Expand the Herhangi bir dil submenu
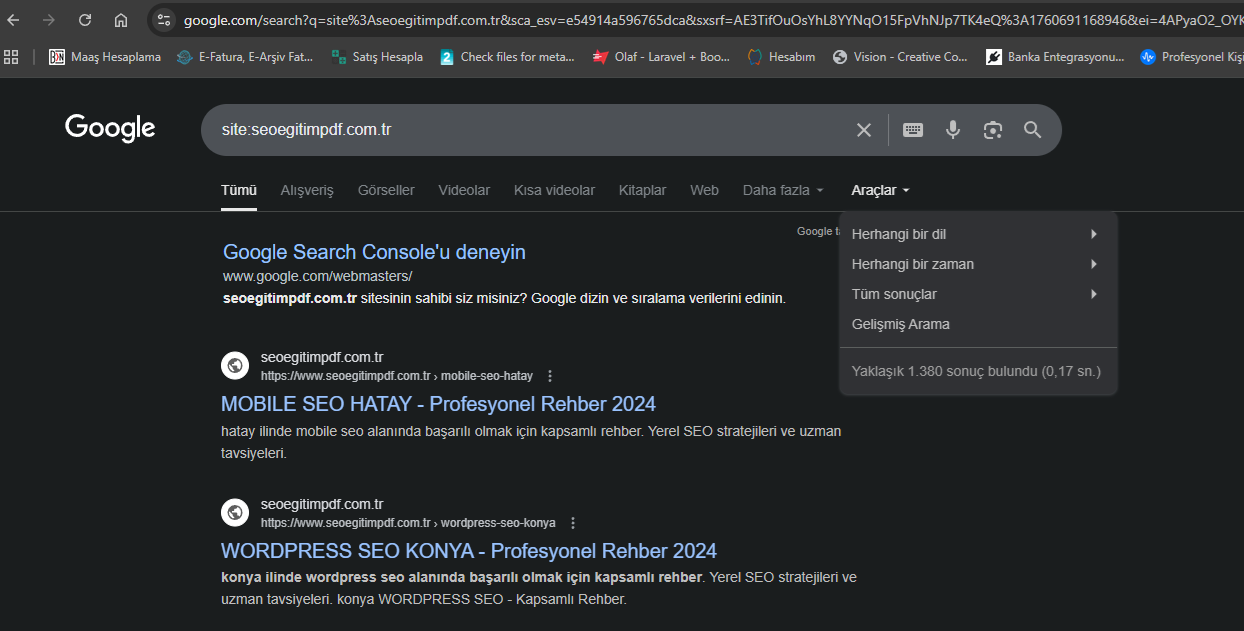 (x=978, y=234)
